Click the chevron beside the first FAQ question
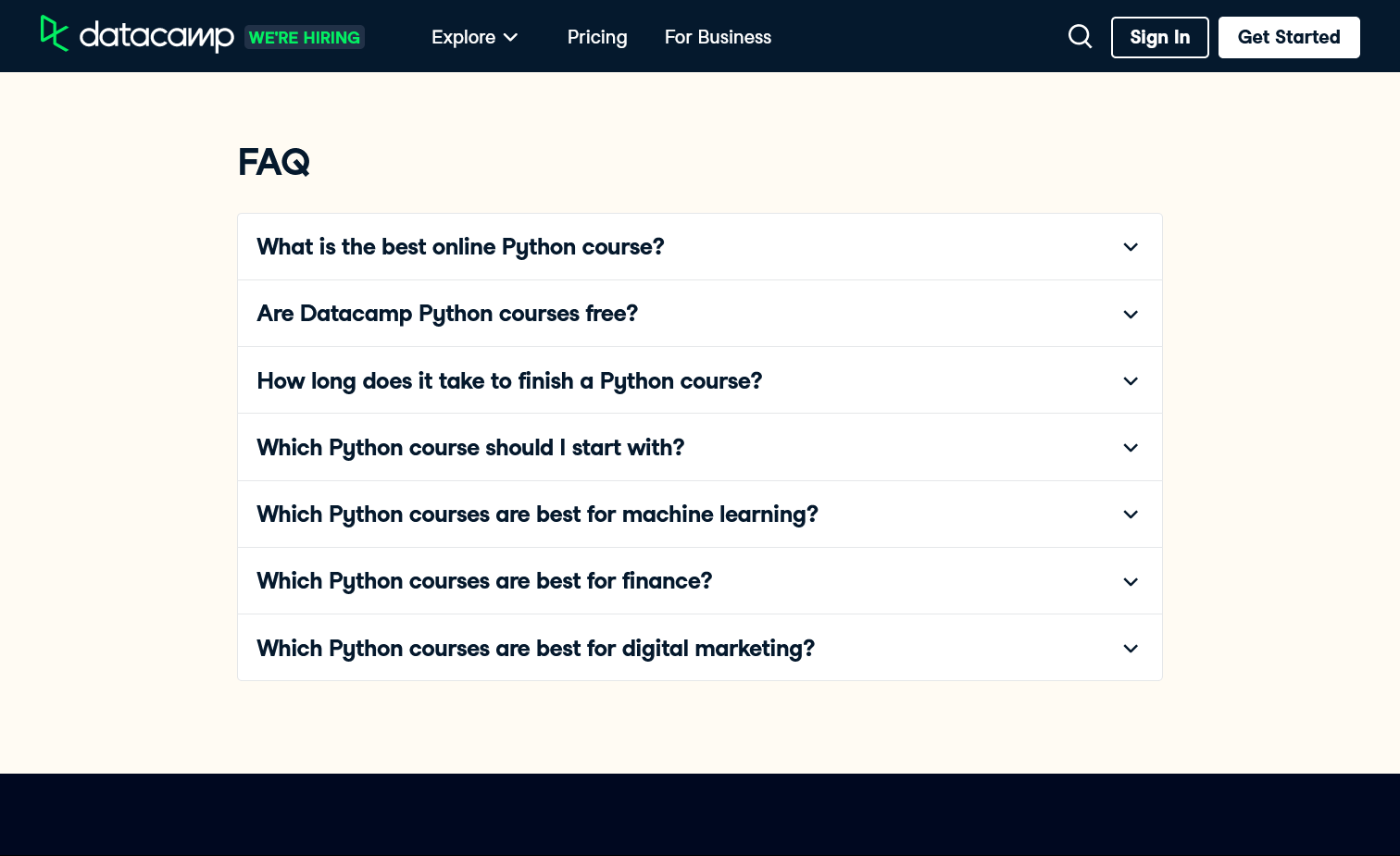1400x856 pixels. tap(1131, 247)
